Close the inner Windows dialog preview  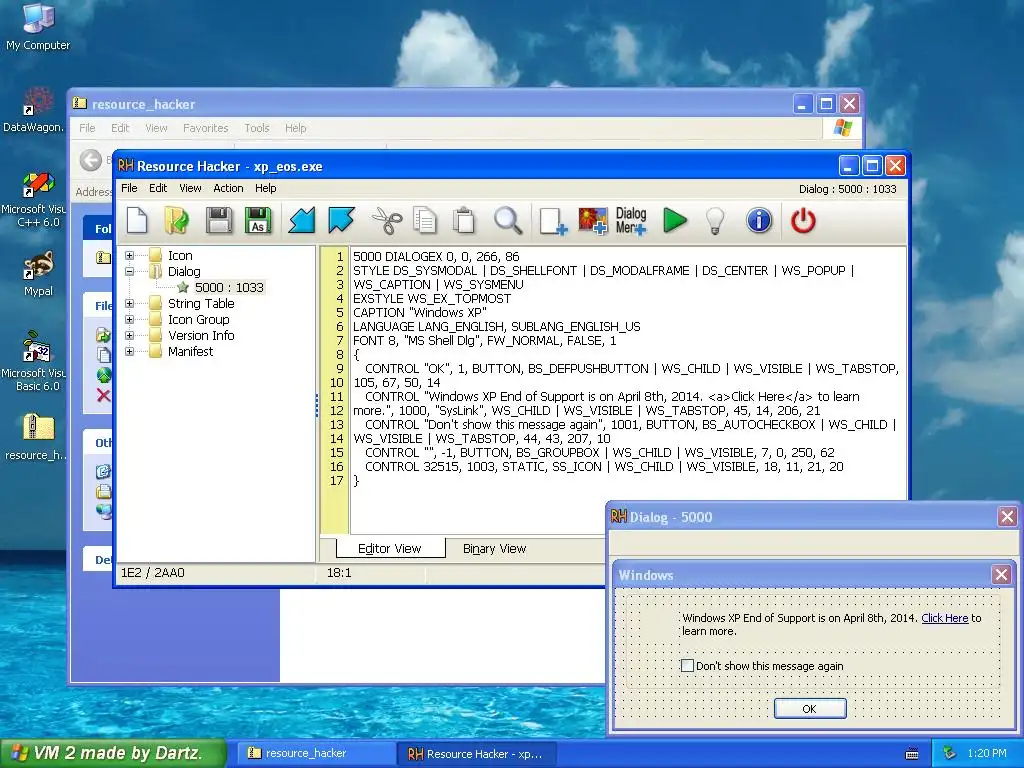pos(1001,575)
